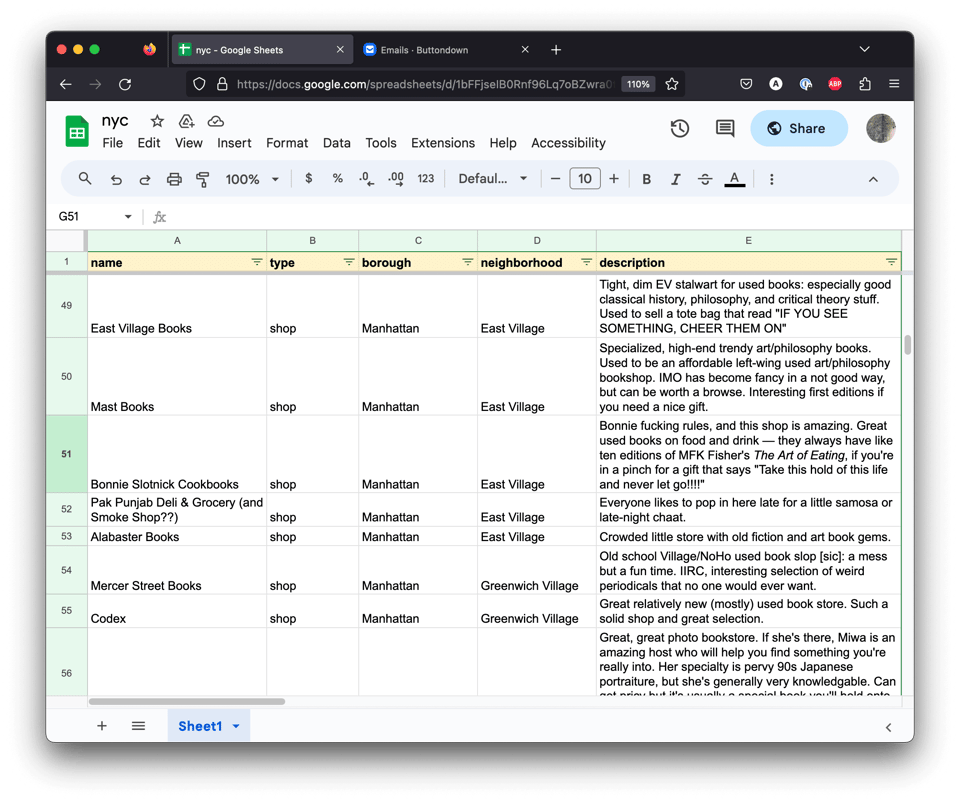Toggle italic formatting
The width and height of the screenshot is (960, 803).
(675, 178)
